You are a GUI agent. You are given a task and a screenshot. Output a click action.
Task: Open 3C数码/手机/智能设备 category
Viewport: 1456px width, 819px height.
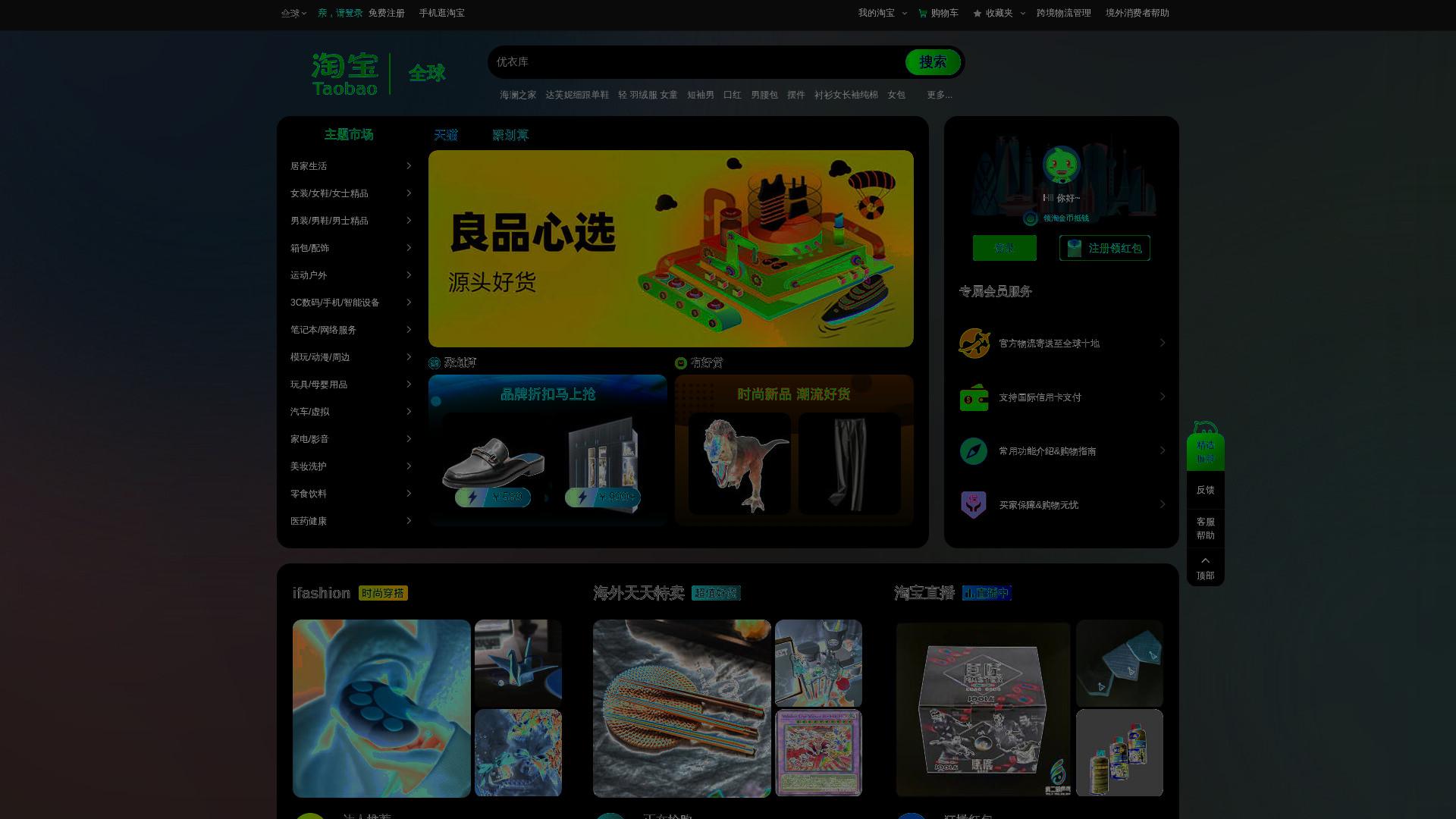click(334, 303)
